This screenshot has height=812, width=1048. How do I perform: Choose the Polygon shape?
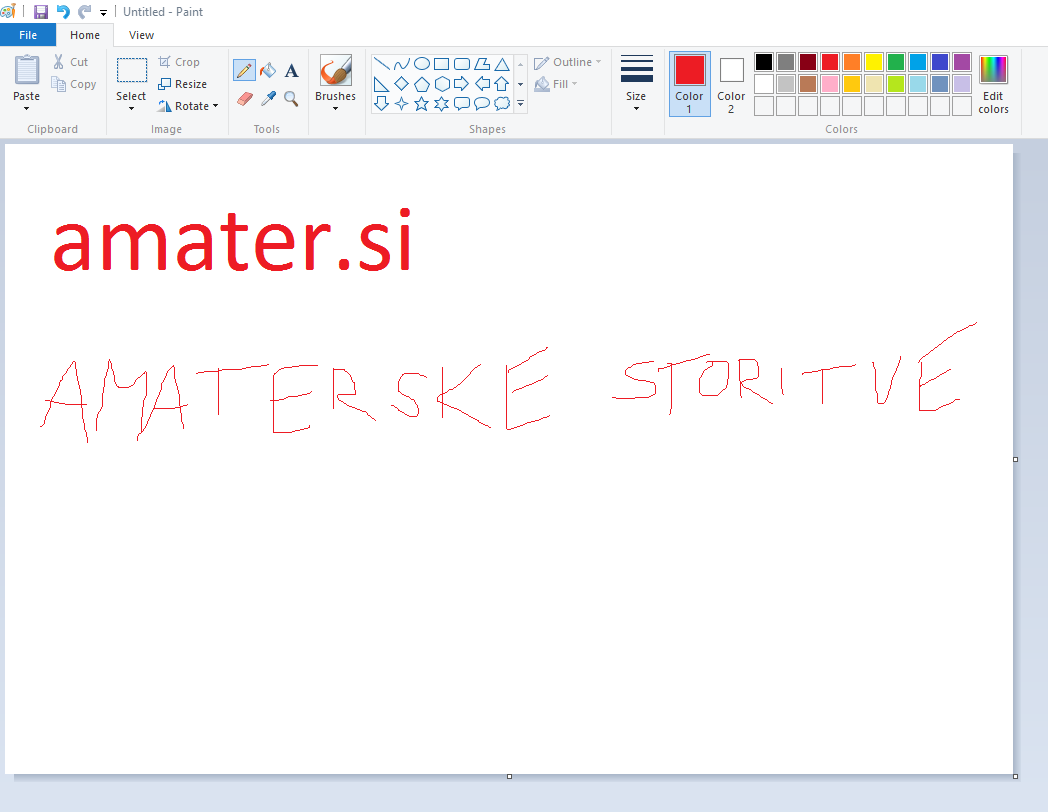point(482,64)
